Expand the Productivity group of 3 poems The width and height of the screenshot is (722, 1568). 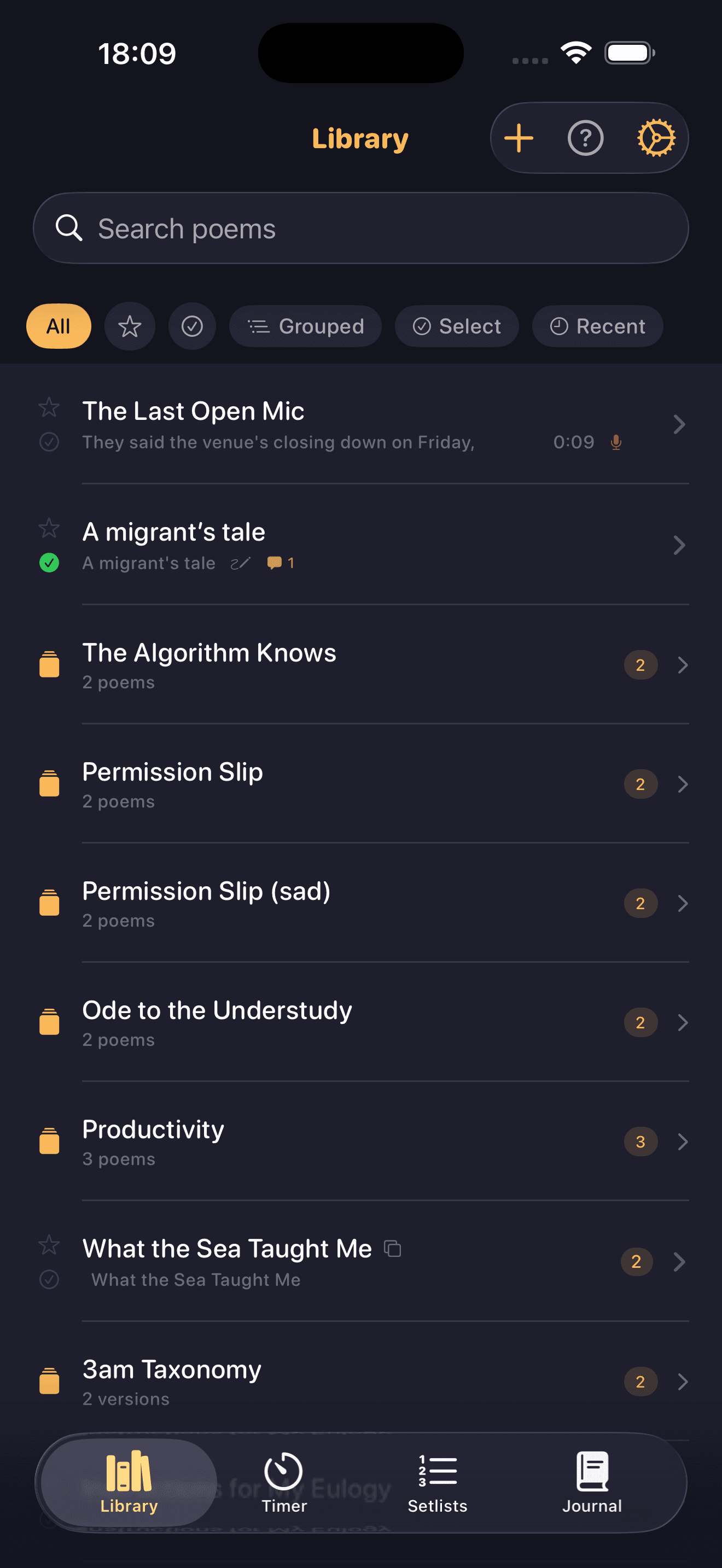(683, 1142)
